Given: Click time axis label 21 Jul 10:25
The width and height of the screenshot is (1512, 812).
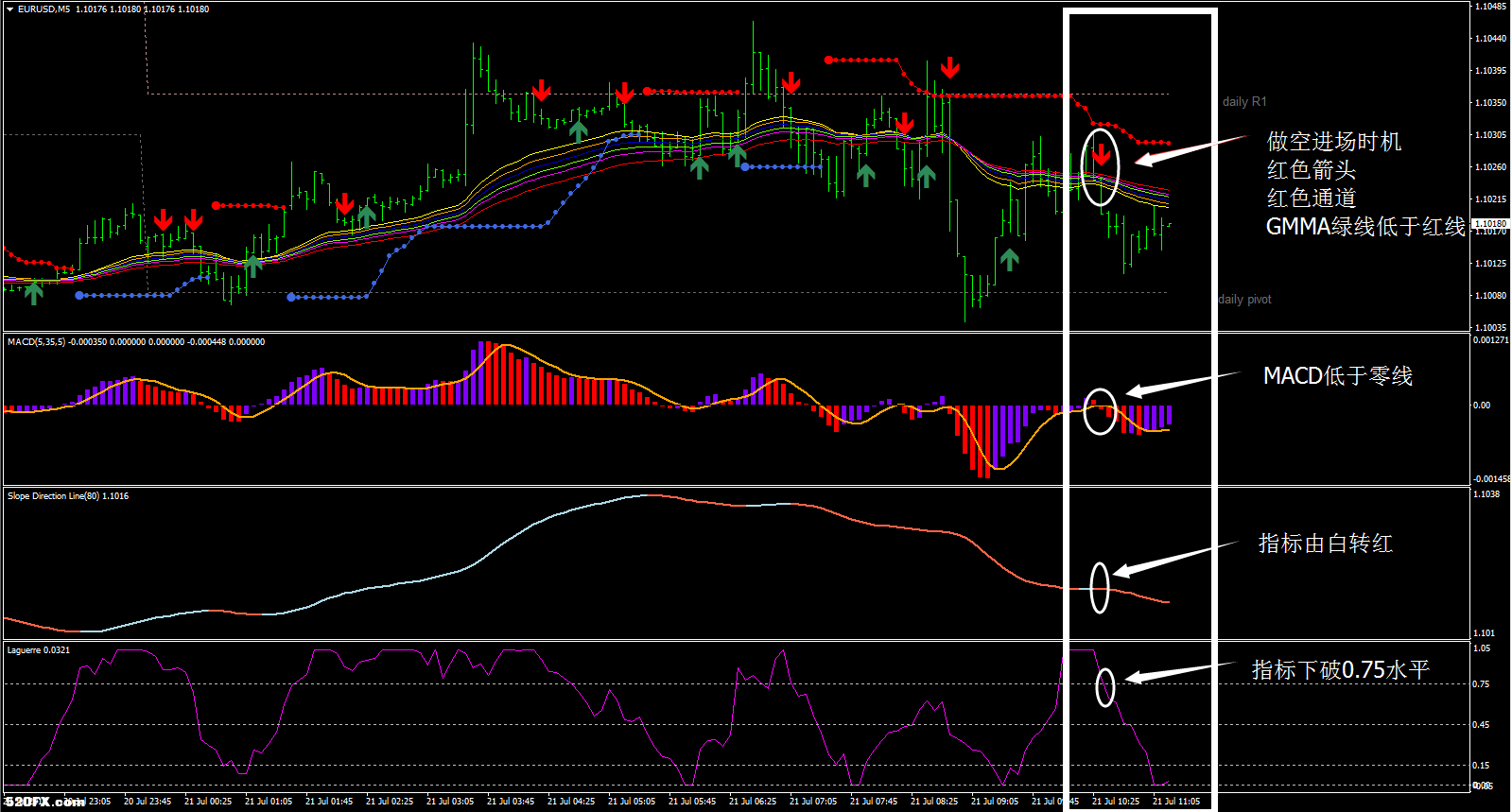Looking at the screenshot, I should tap(1116, 802).
